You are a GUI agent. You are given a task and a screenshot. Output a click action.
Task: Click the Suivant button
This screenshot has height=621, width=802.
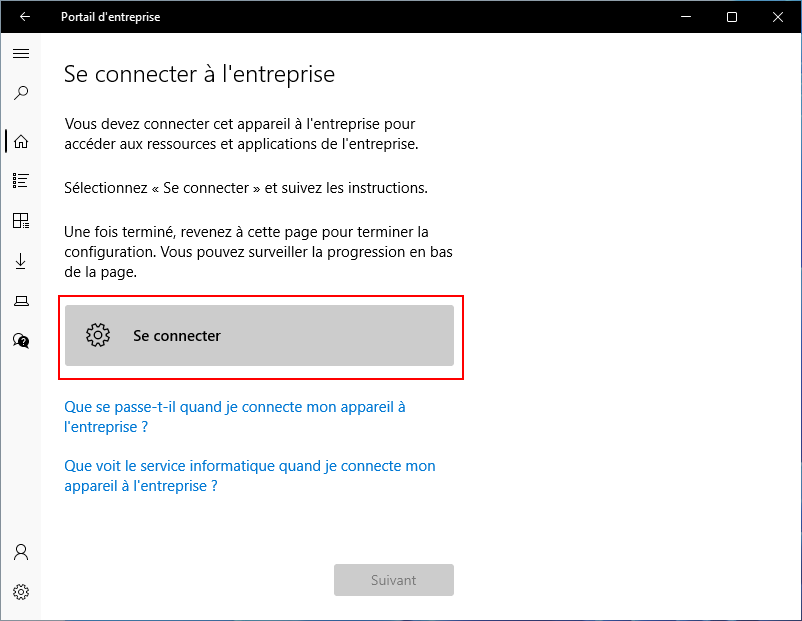point(394,580)
